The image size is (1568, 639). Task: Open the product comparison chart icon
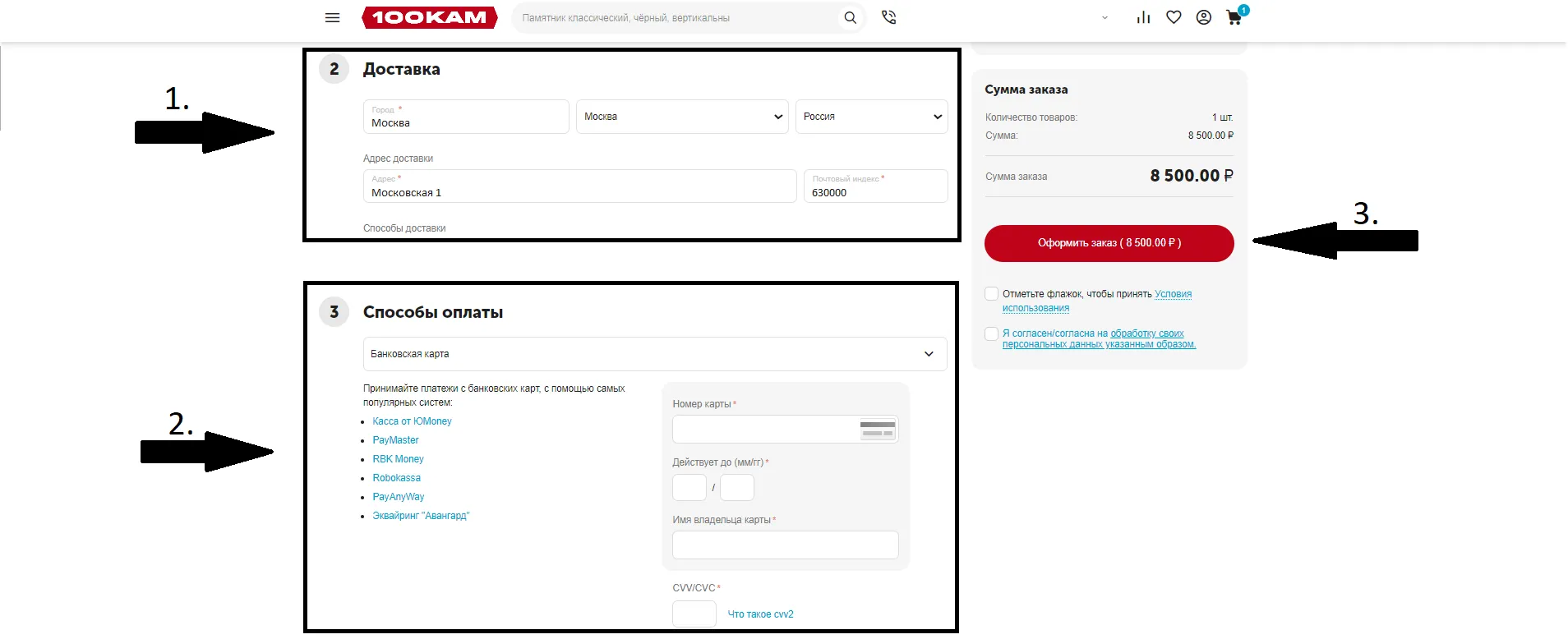(1143, 17)
